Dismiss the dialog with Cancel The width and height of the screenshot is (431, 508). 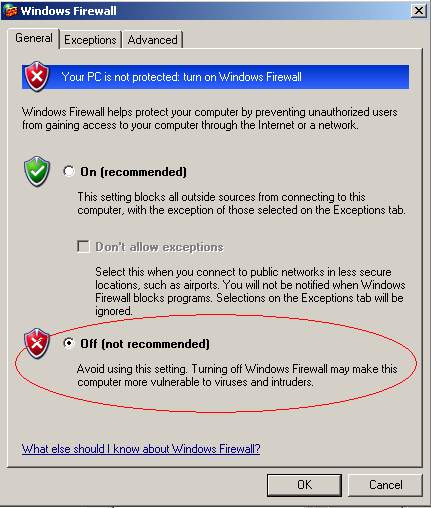click(x=386, y=485)
